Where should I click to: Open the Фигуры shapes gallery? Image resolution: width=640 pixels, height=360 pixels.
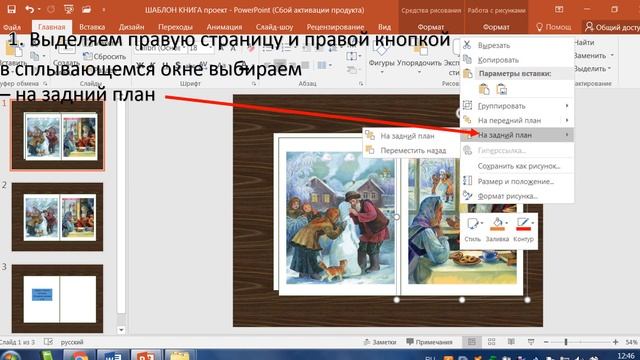click(381, 57)
